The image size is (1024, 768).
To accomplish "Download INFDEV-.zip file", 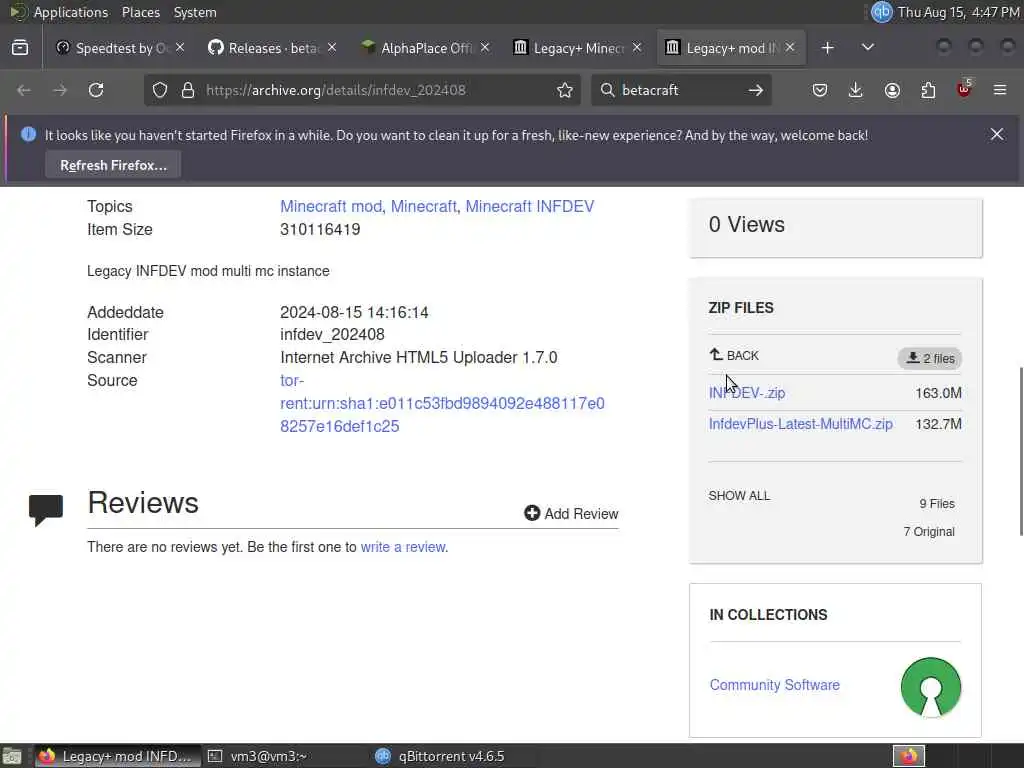I will point(747,392).
